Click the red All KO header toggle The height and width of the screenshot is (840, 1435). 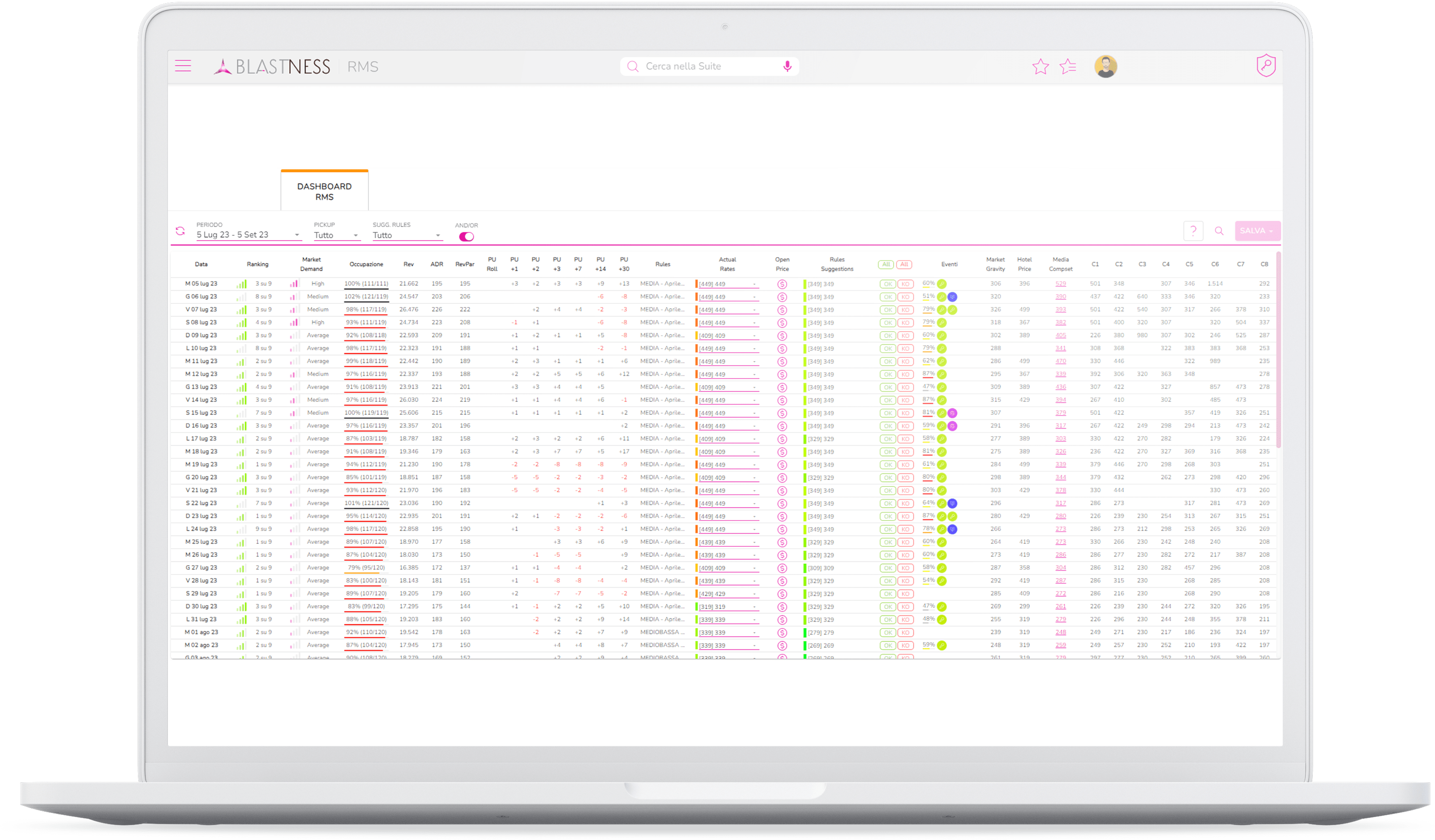tap(904, 264)
